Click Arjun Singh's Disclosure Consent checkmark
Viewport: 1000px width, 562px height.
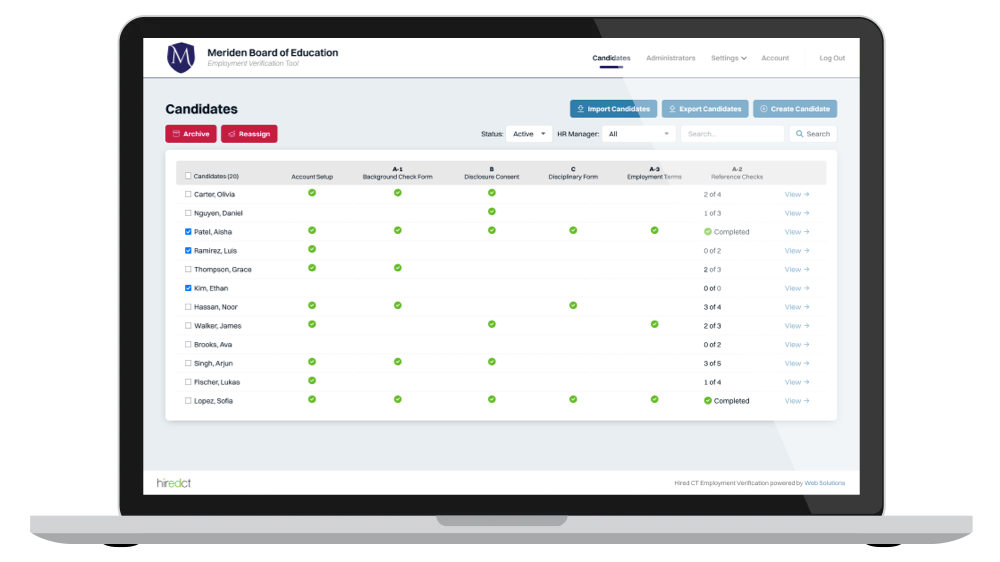[x=492, y=362]
